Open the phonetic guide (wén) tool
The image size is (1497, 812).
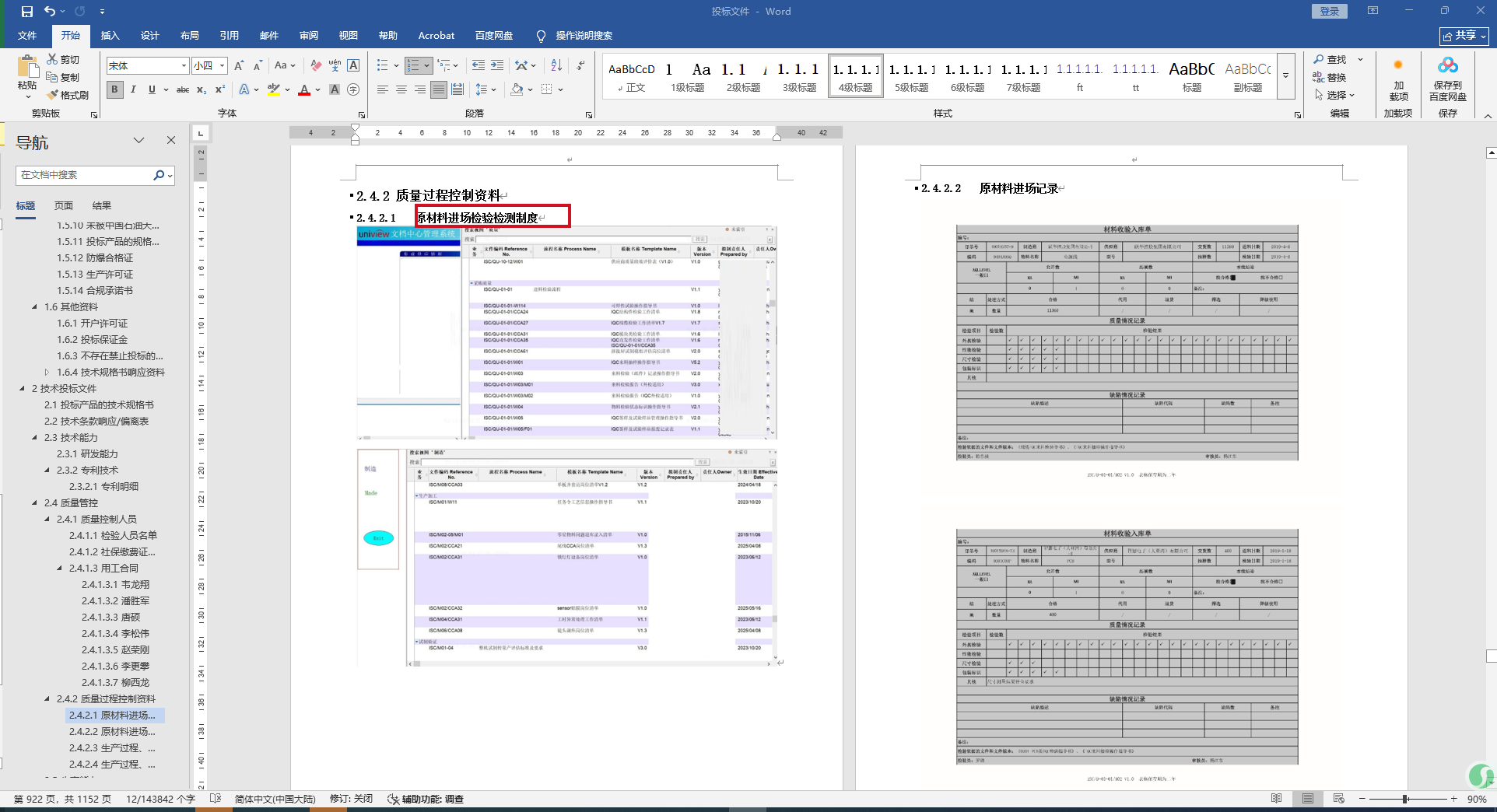click(335, 65)
